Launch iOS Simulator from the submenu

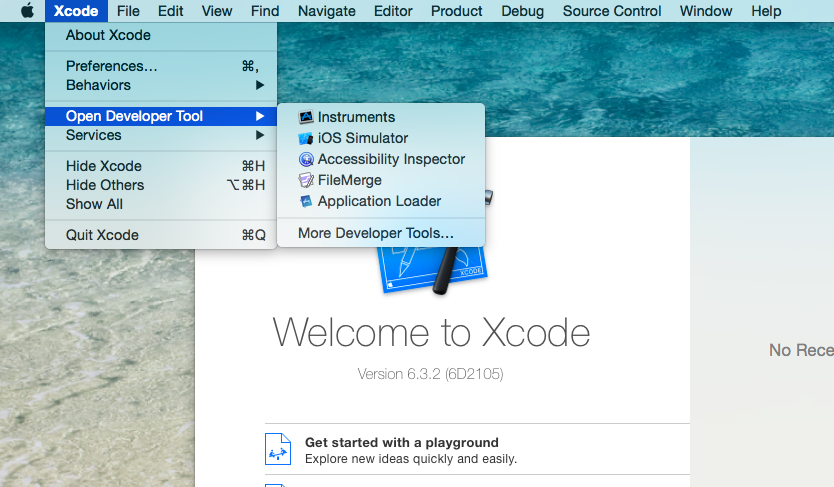click(x=381, y=138)
